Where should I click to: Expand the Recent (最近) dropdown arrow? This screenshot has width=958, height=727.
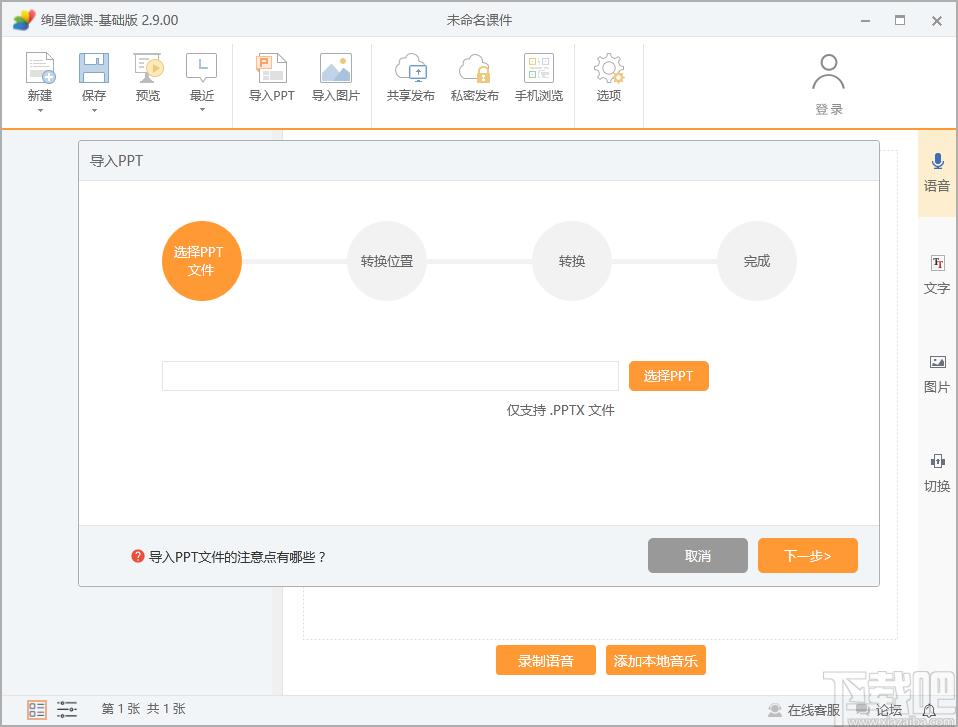click(x=202, y=110)
